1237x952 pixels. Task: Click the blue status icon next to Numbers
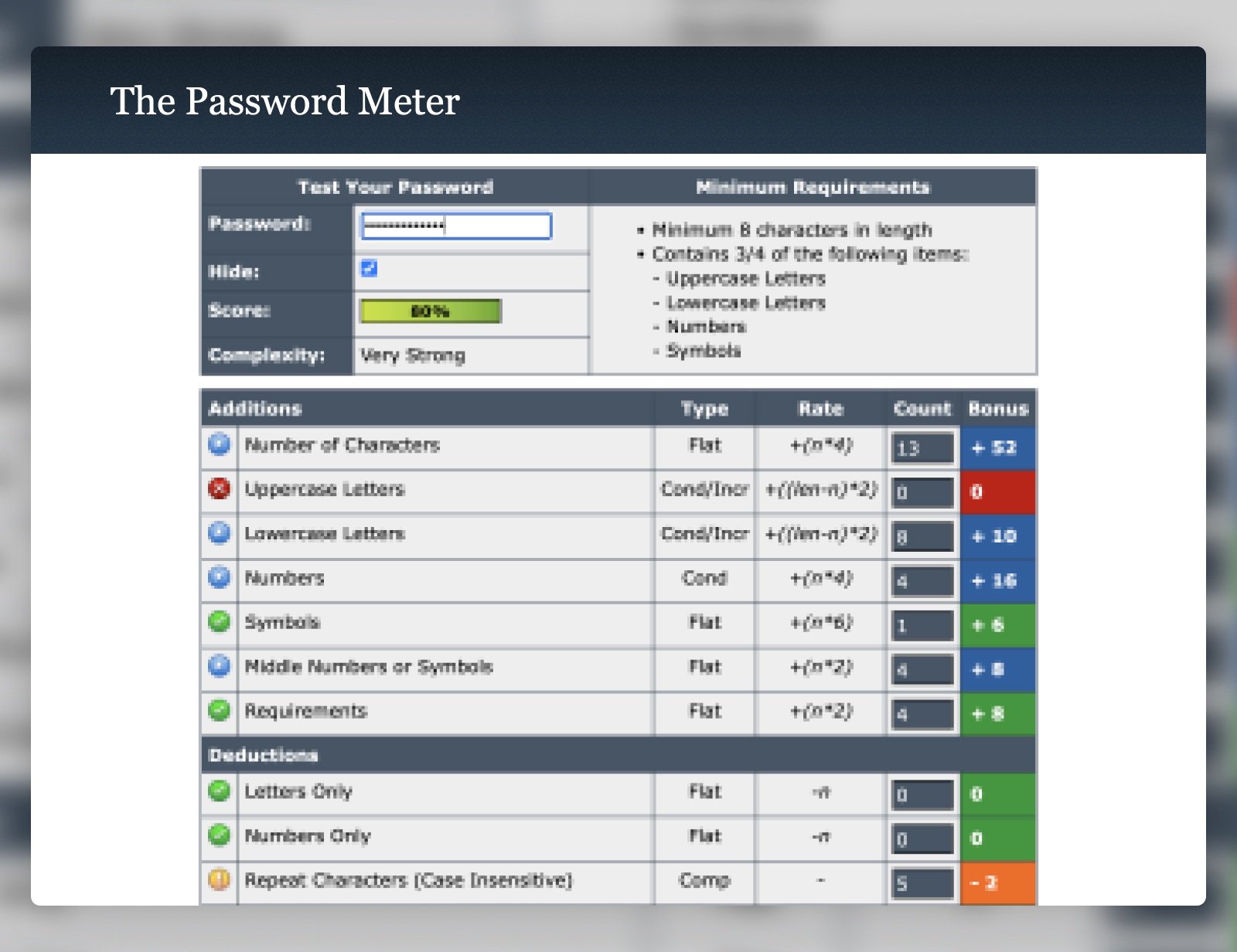pos(220,577)
